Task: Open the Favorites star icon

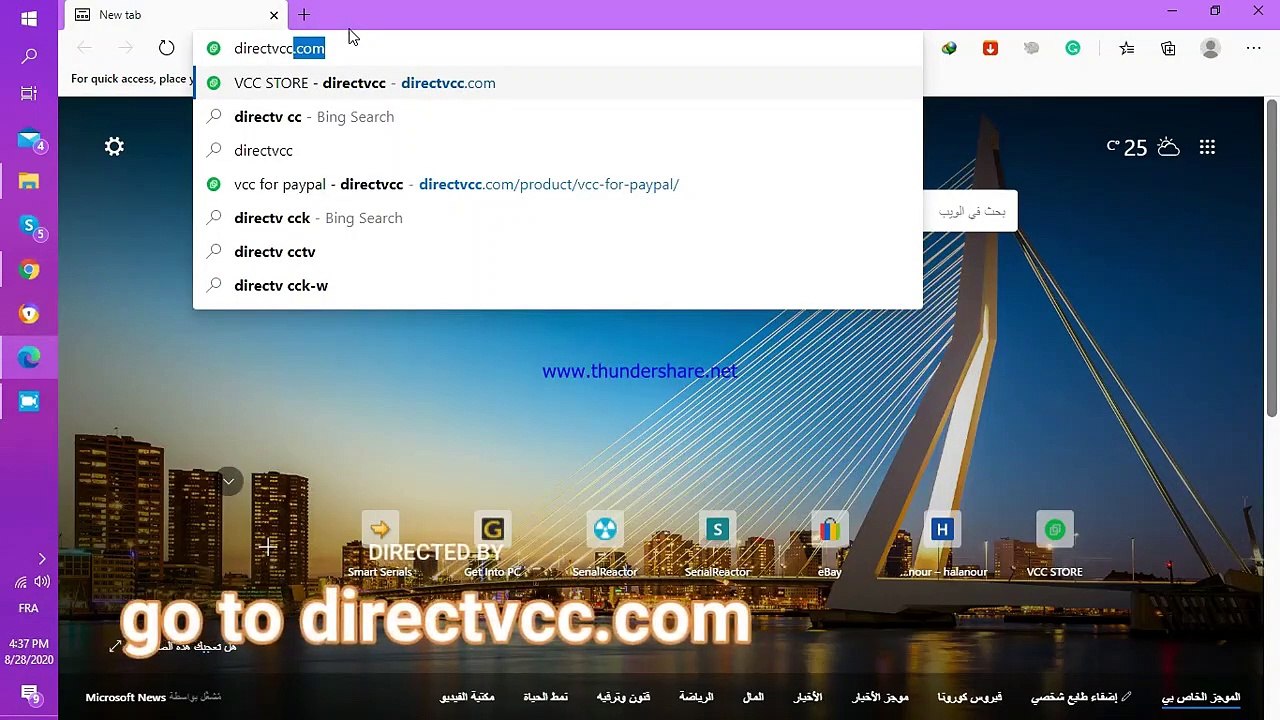Action: click(x=1127, y=48)
